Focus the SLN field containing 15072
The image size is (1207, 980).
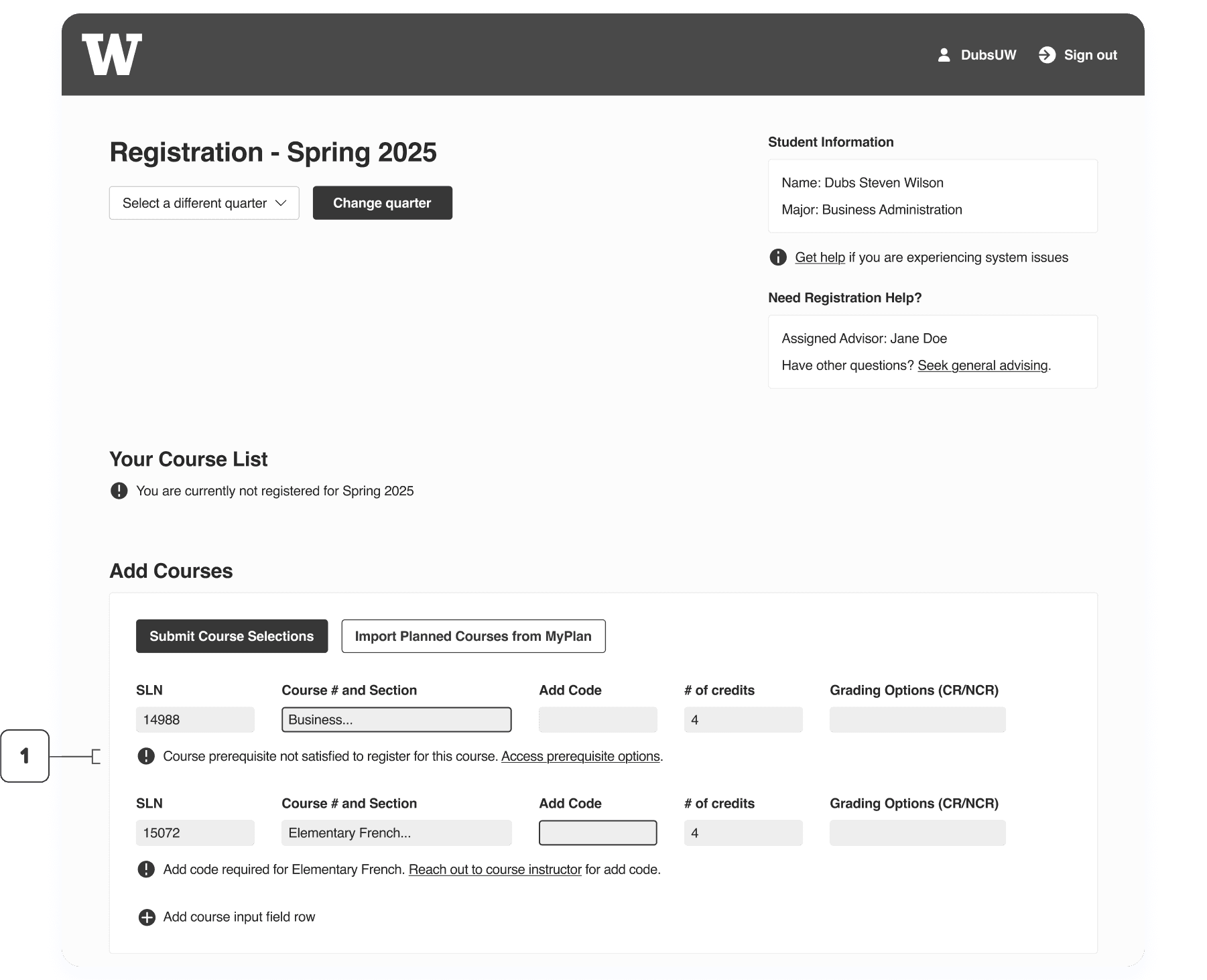(195, 833)
